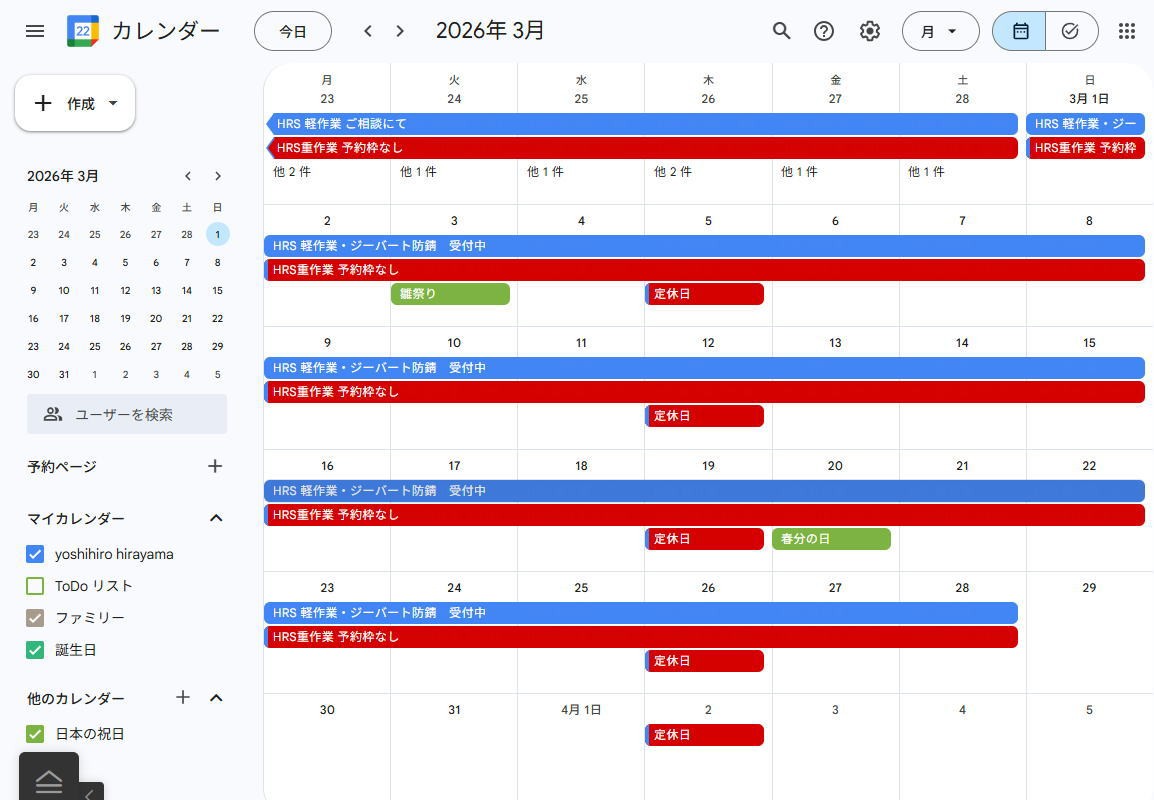This screenshot has height=800, width=1154.
Task: Open the settings gear menu
Action: 870,31
